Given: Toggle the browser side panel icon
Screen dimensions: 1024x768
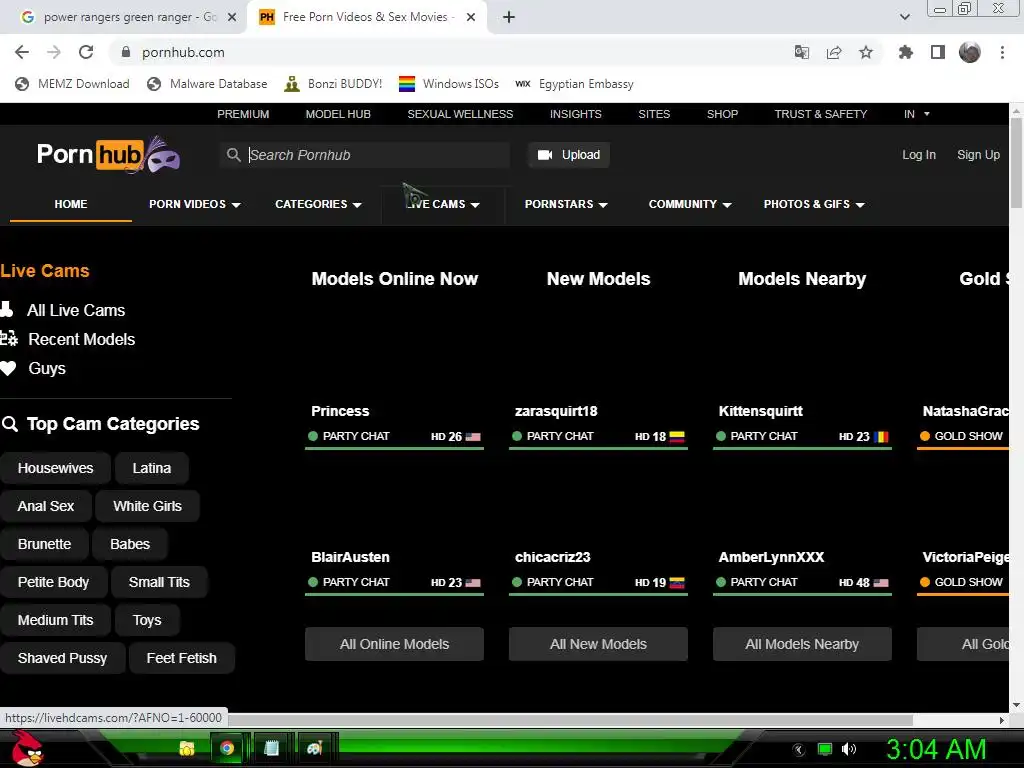Looking at the screenshot, I should point(938,52).
